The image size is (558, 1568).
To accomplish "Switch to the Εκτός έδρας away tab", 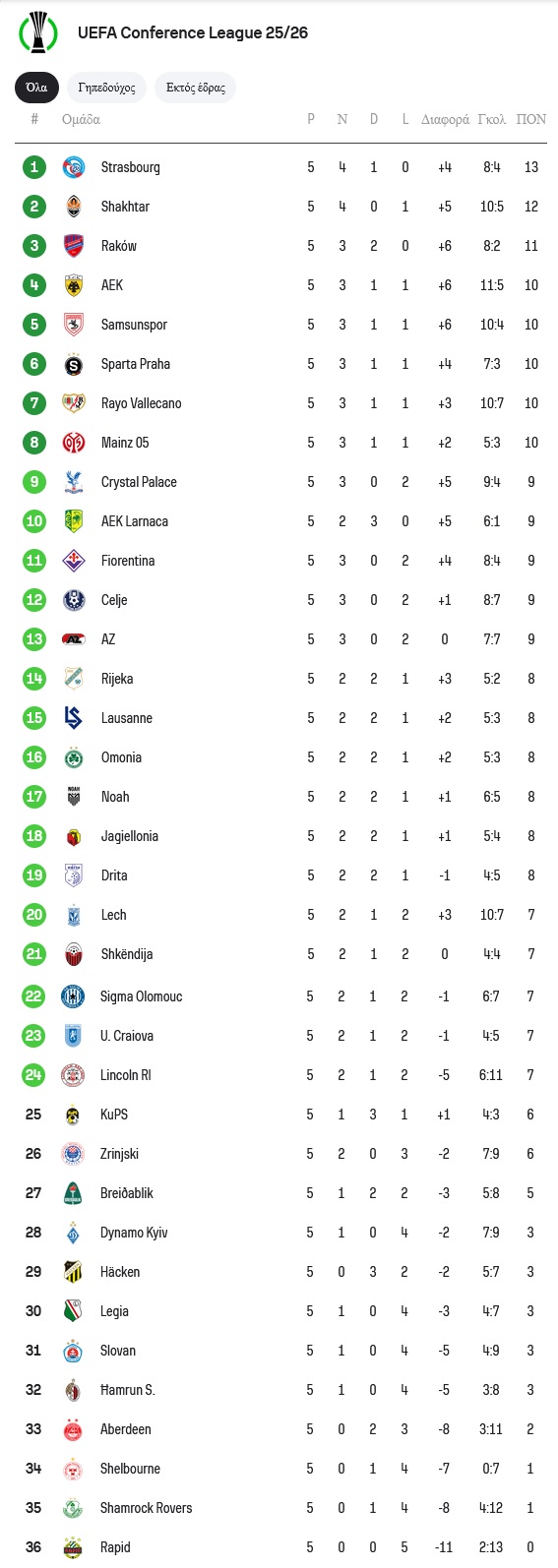I will point(195,88).
